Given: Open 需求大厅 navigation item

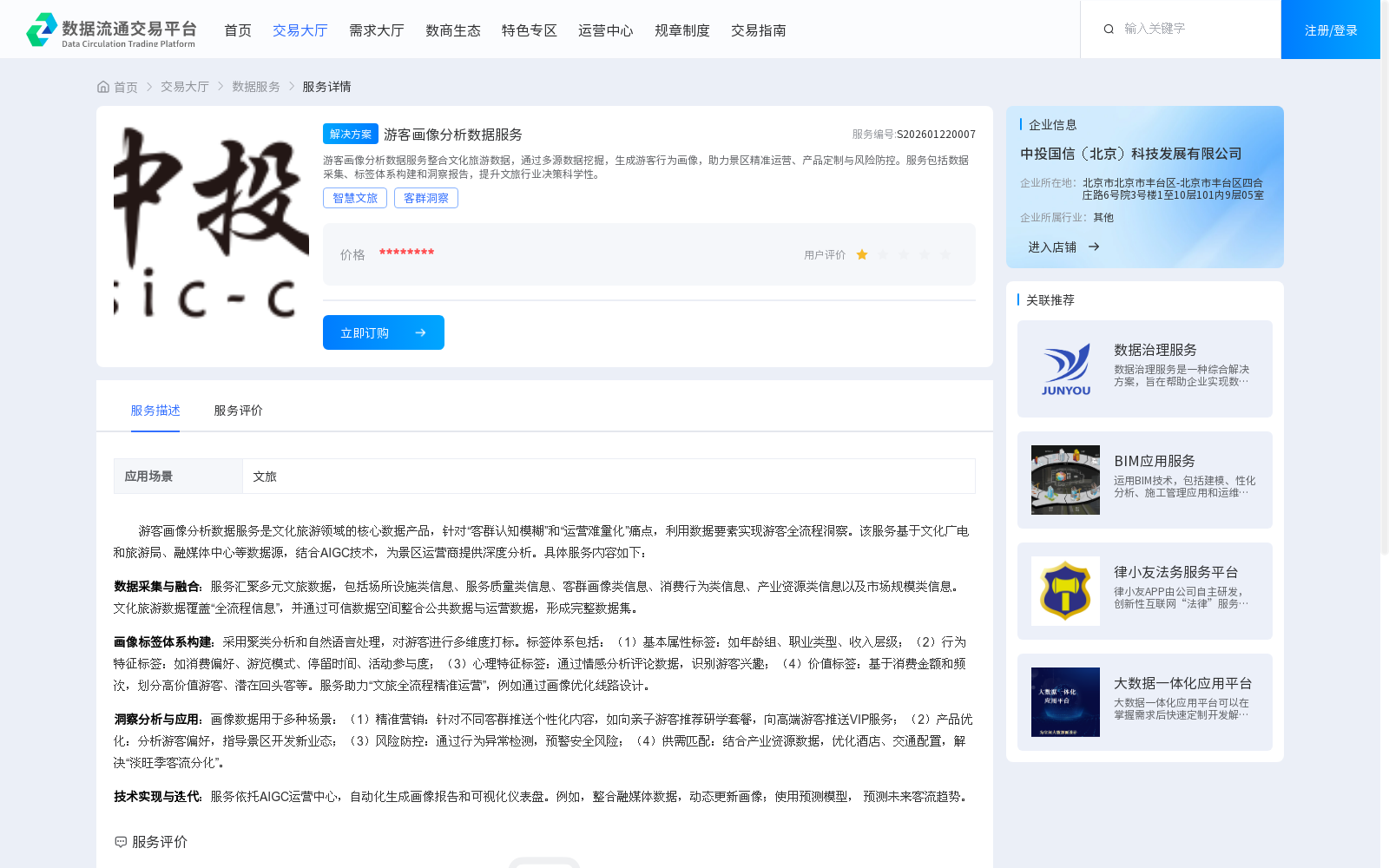Looking at the screenshot, I should click(x=377, y=30).
